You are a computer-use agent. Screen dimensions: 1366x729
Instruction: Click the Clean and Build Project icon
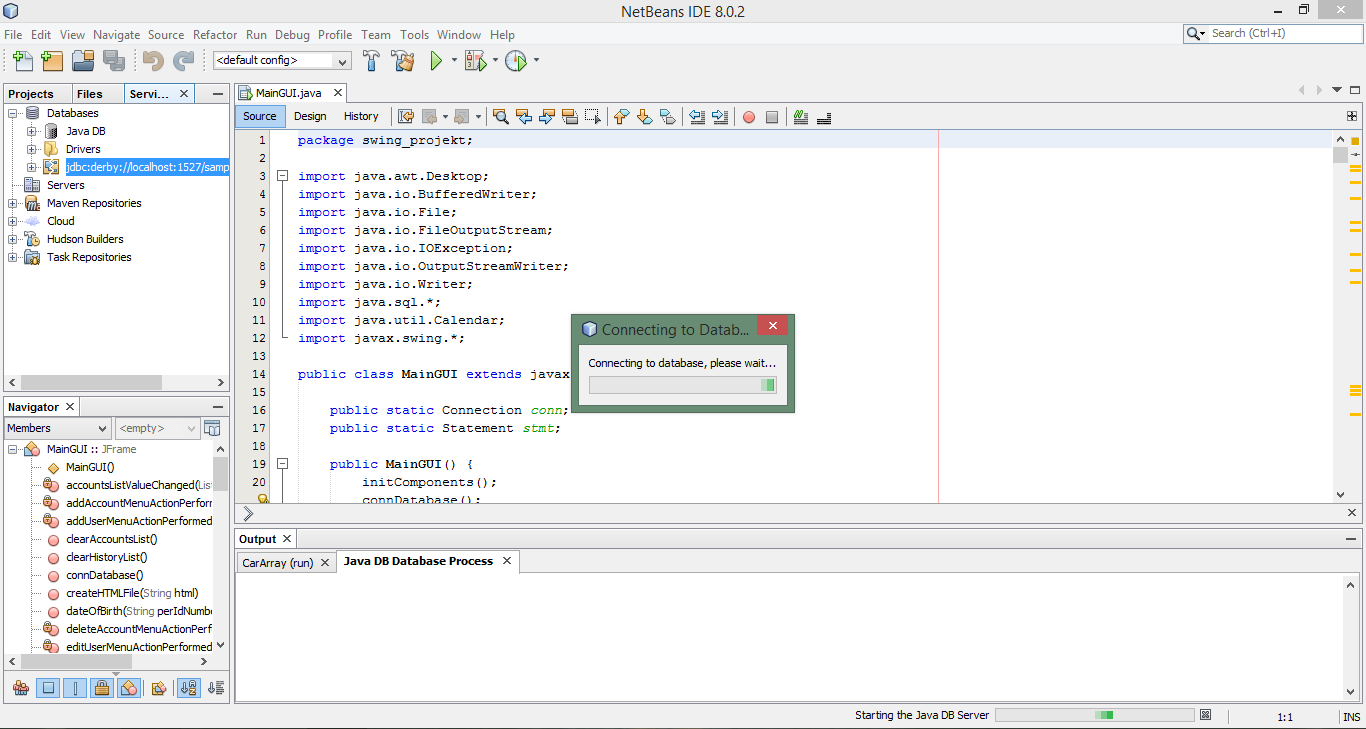403,61
